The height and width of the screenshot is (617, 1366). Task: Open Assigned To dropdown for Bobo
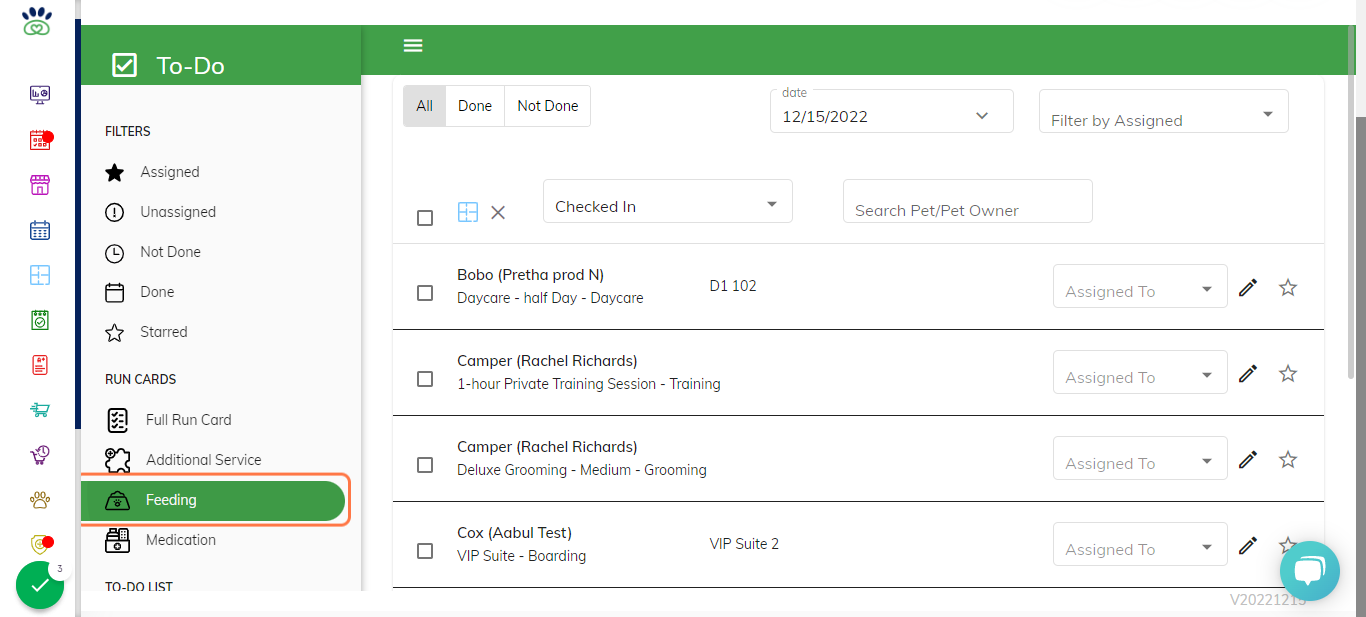coord(1140,286)
